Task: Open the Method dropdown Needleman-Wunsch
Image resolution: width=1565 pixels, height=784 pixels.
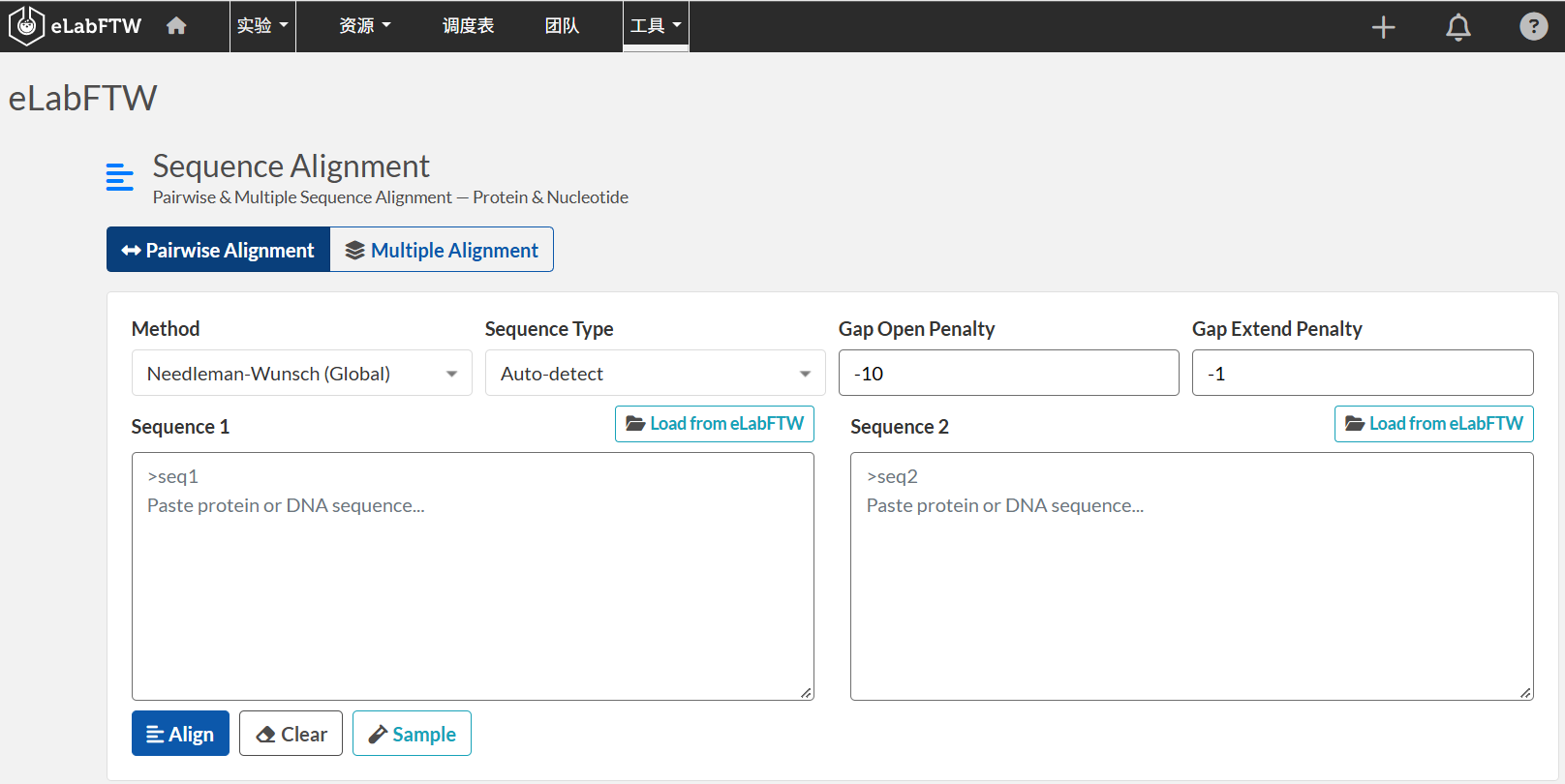Action: [302, 373]
